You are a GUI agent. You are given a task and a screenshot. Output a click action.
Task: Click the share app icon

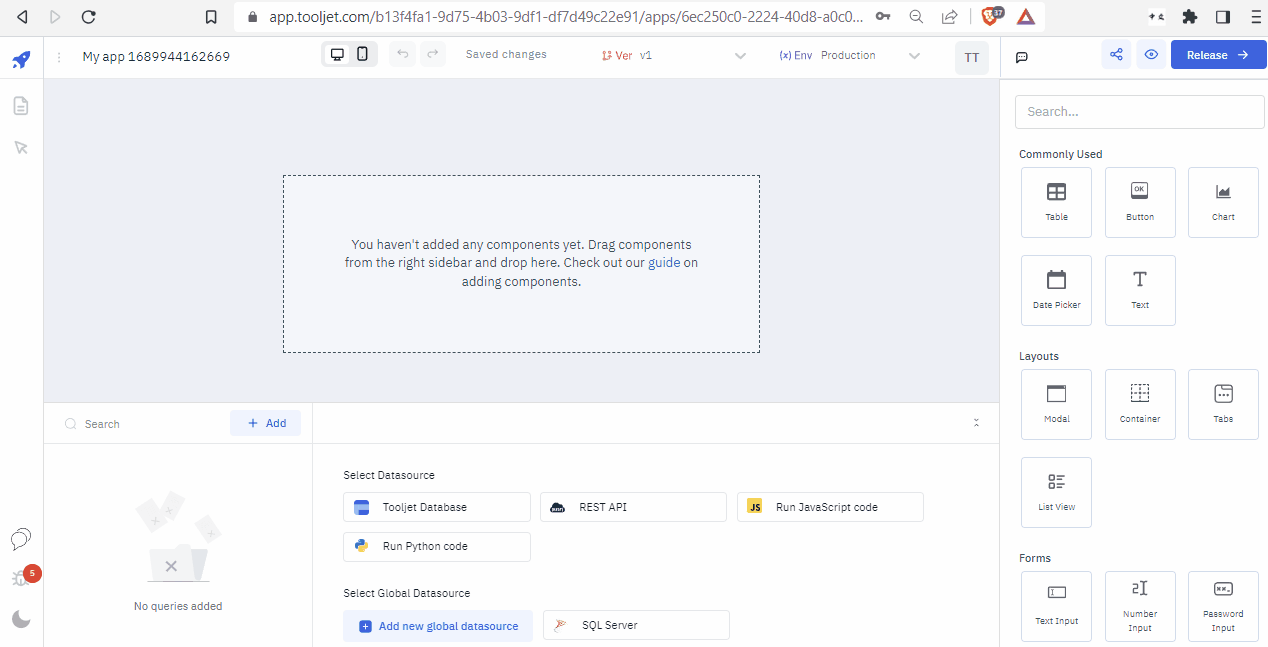click(1116, 55)
